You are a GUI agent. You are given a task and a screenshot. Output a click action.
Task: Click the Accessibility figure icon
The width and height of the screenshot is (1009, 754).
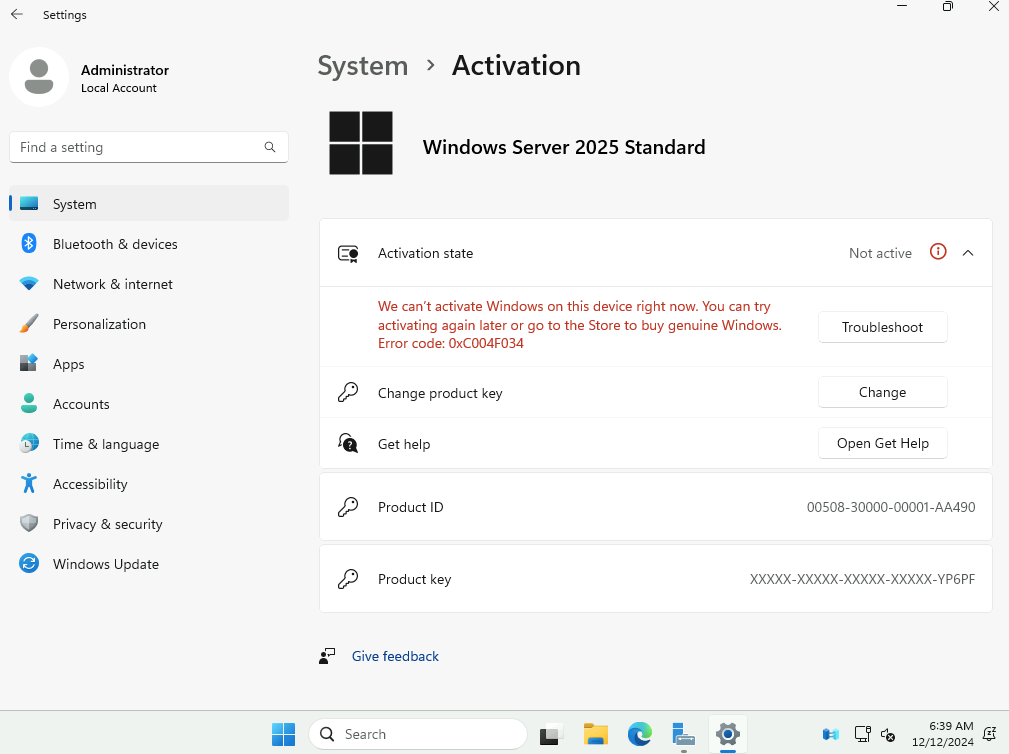tap(29, 483)
